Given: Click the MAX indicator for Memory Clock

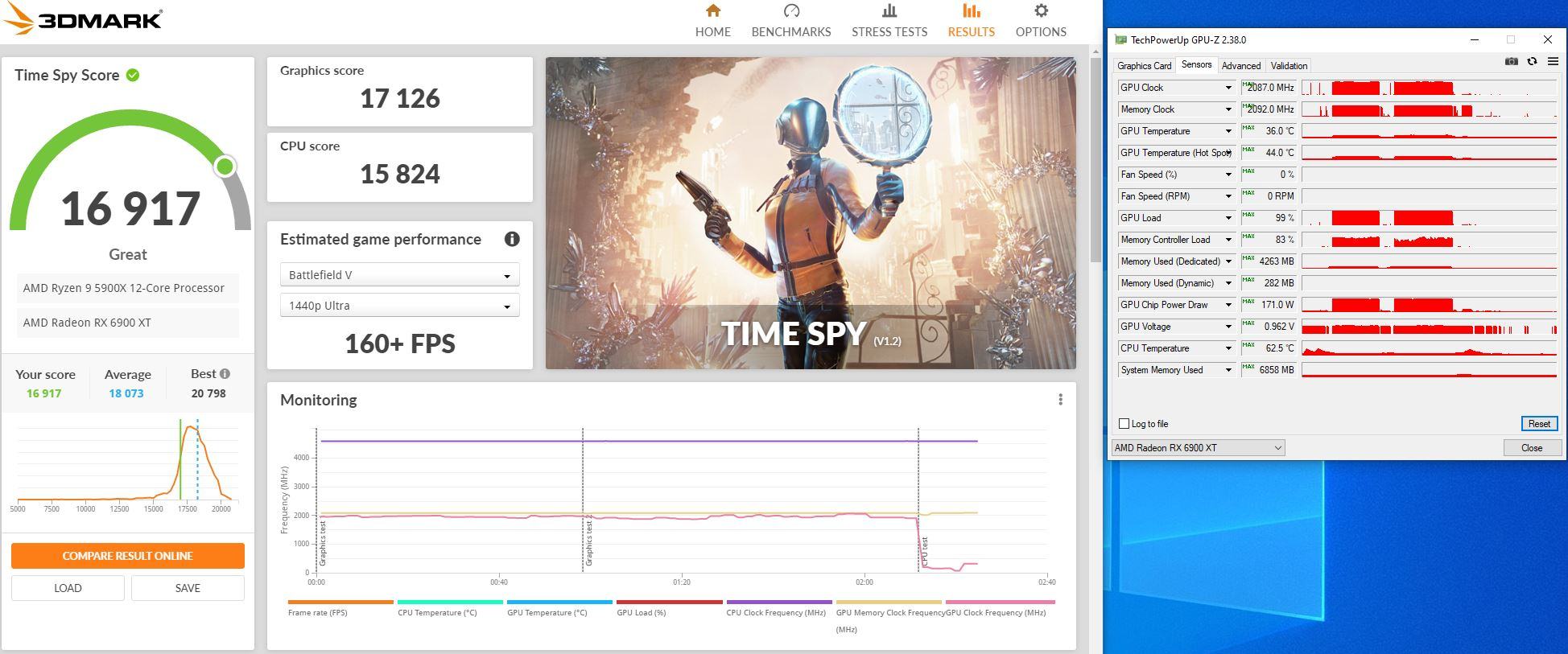Looking at the screenshot, I should click(x=1248, y=105).
